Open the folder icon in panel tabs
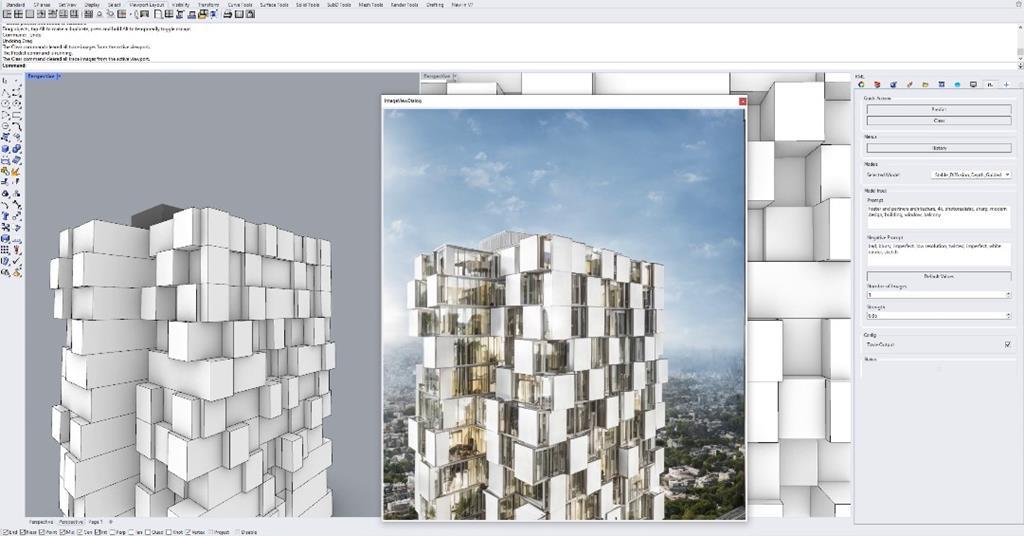Viewport: 1024px width, 536px height. click(925, 85)
